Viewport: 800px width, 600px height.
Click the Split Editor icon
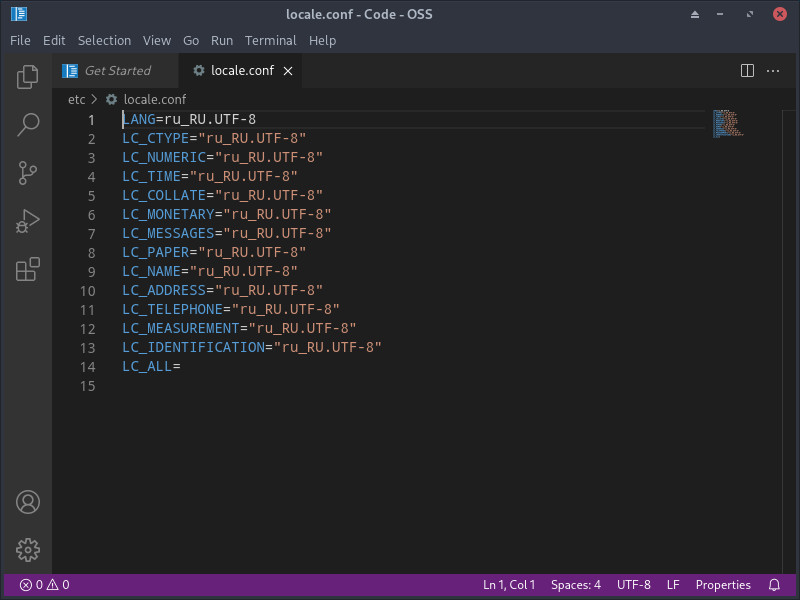[x=747, y=70]
